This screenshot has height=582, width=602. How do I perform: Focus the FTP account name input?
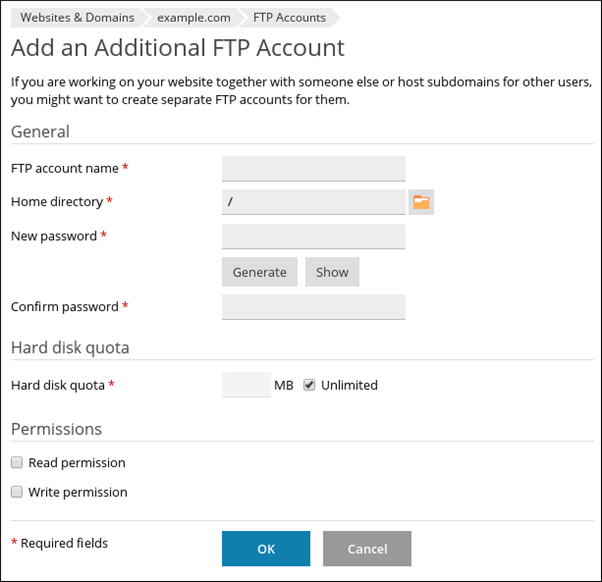coord(313,168)
